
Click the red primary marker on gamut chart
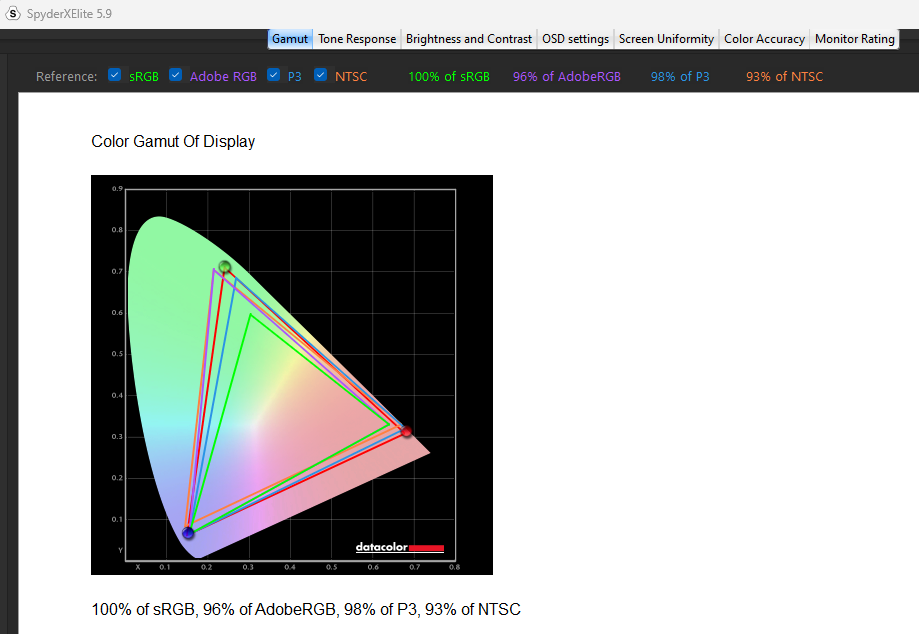(406, 431)
